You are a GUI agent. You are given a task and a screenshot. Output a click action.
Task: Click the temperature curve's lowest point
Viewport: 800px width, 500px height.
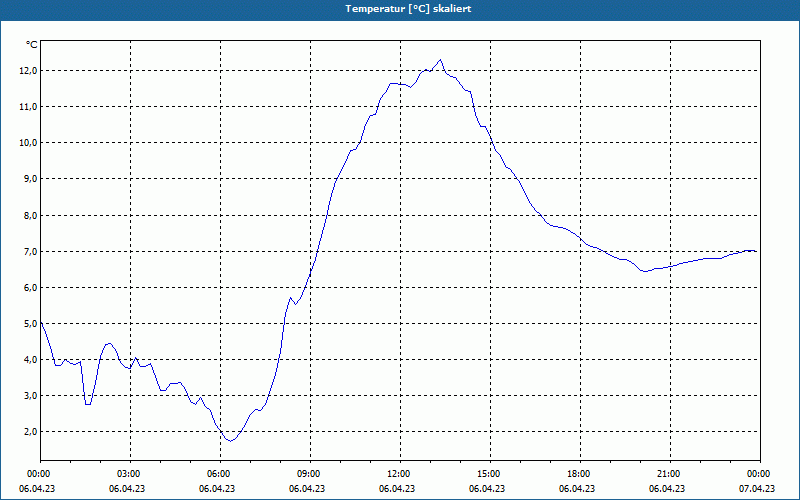[231, 441]
